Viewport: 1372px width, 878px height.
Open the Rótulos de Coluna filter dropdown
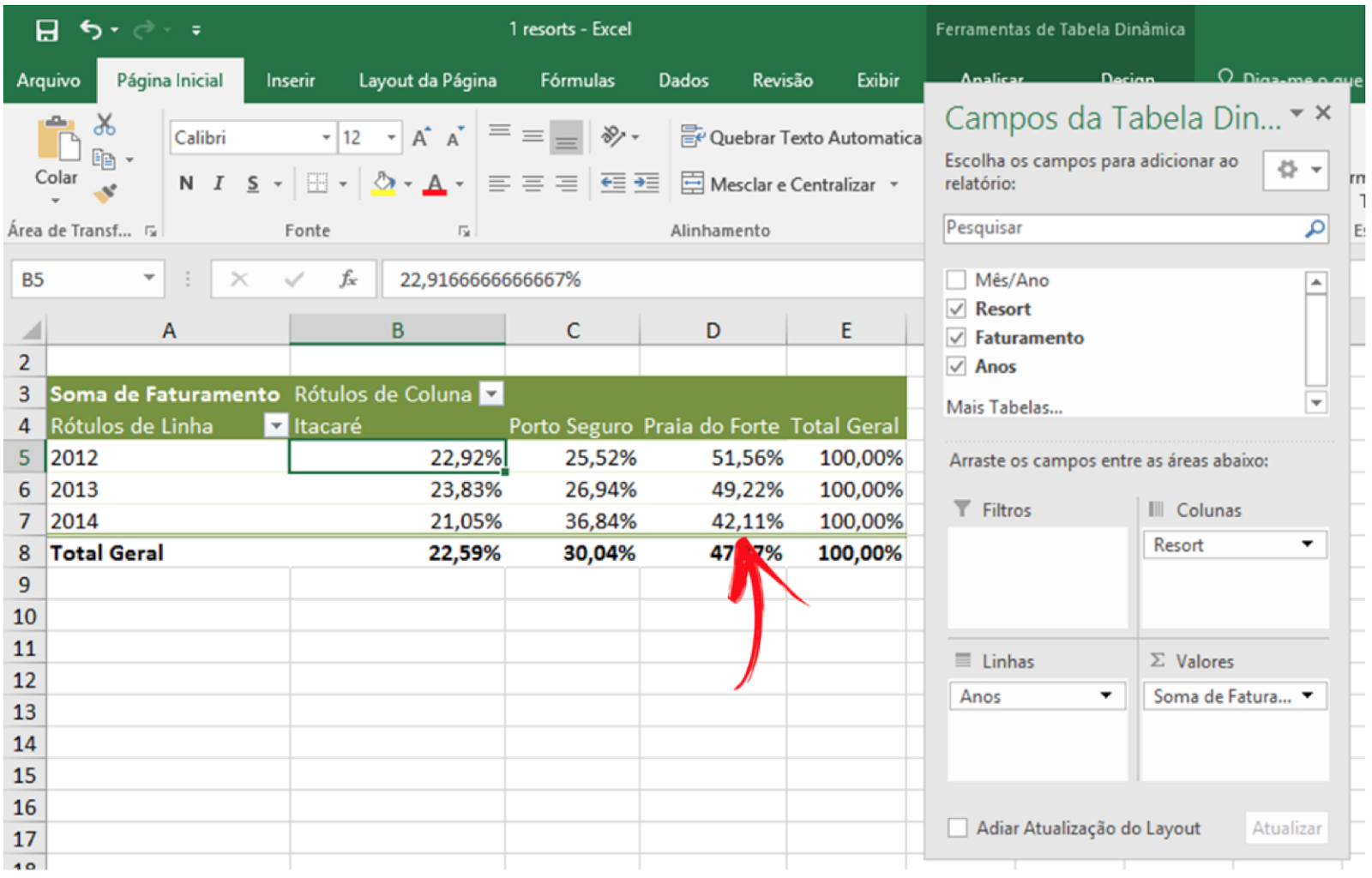491,394
